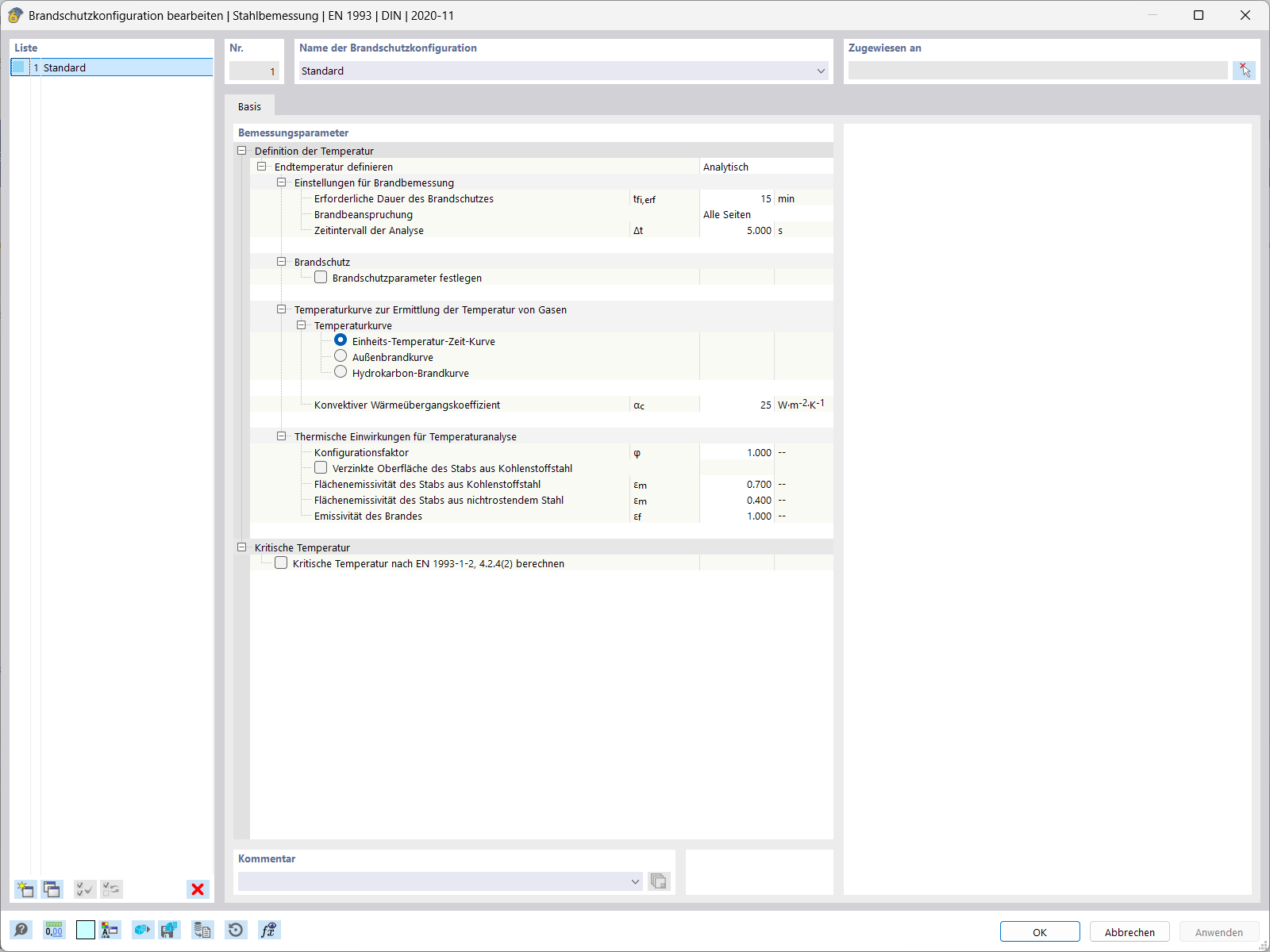Apply changes with the Anwenden button
The height and width of the screenshot is (952, 1270).
point(1218,931)
